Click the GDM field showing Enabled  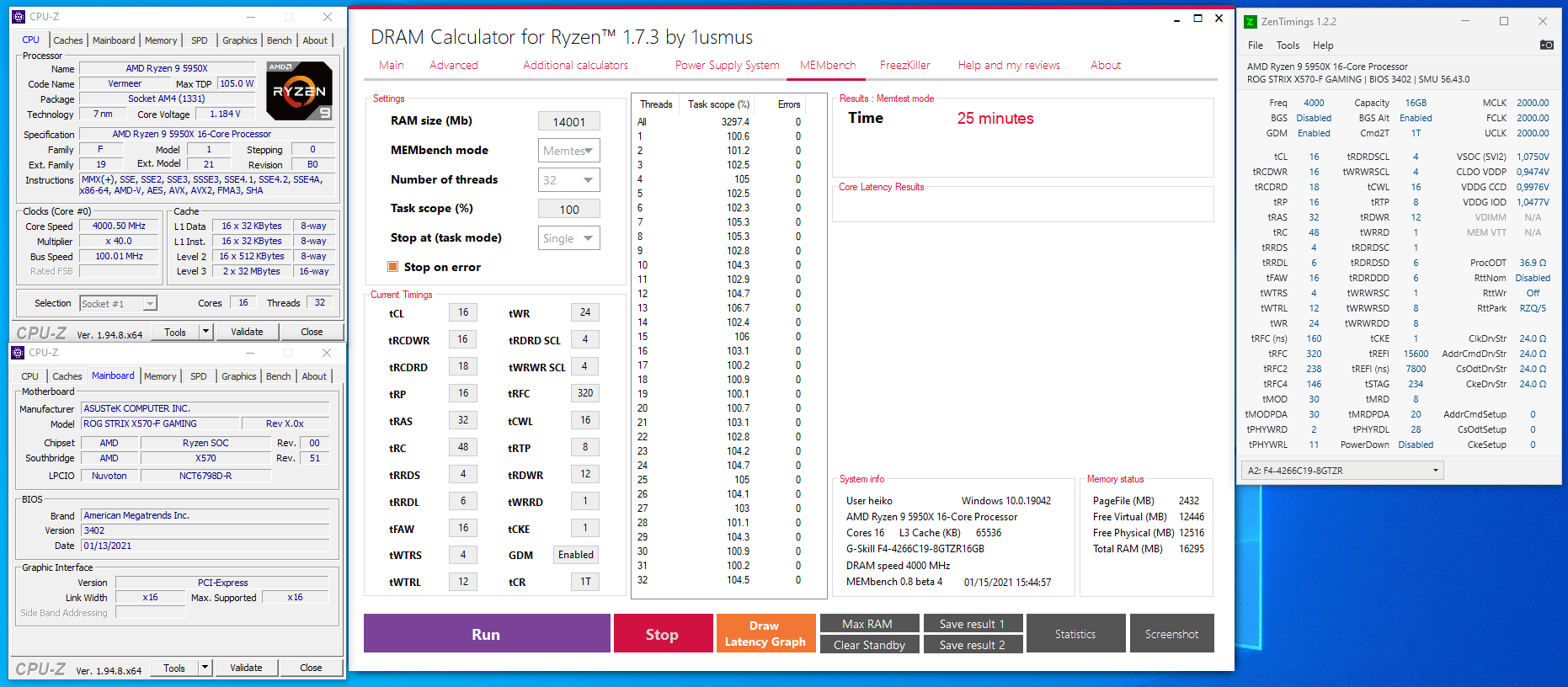576,555
